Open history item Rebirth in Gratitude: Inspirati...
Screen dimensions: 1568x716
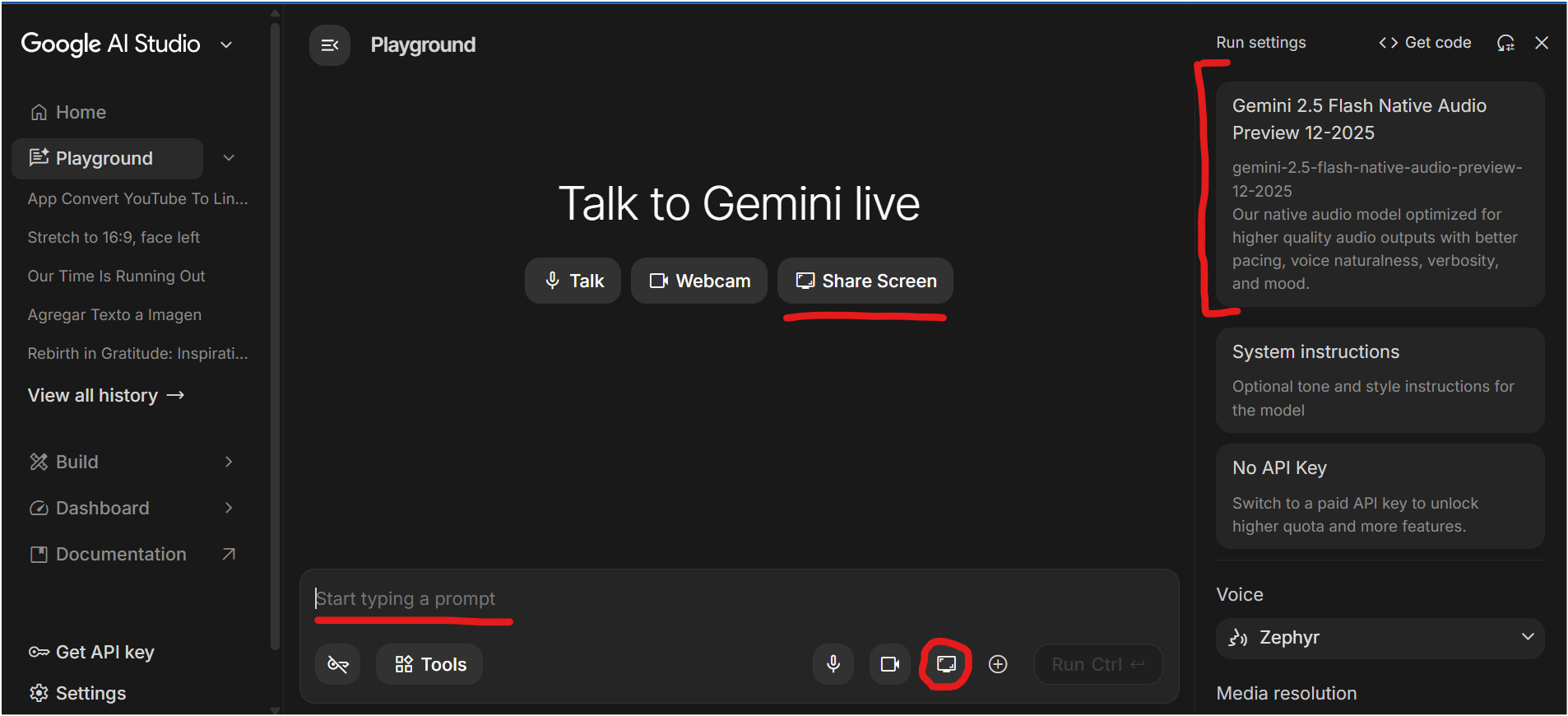pos(137,353)
